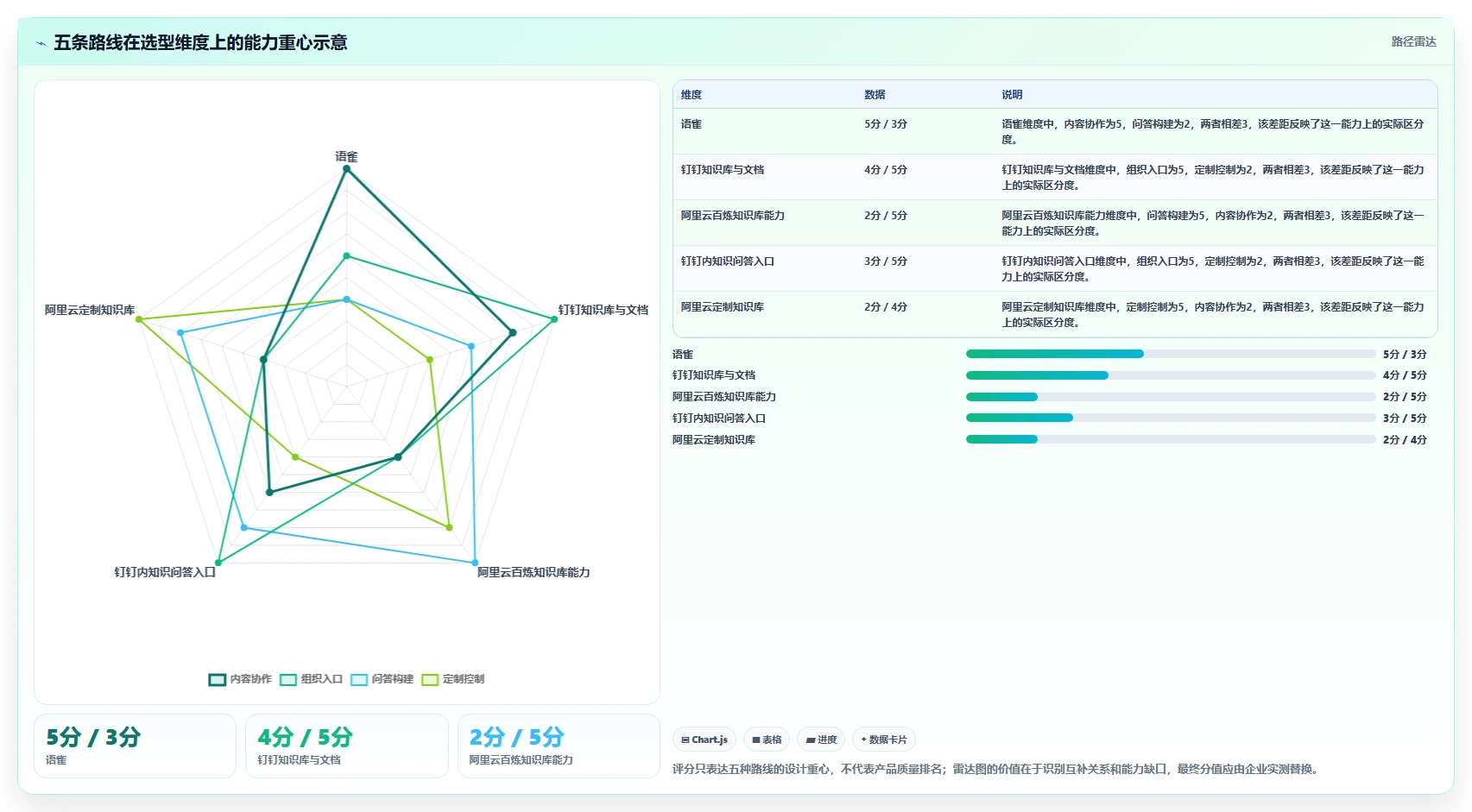The image size is (1472, 812).
Task: Click the 表格 tag chip
Action: pos(767,740)
